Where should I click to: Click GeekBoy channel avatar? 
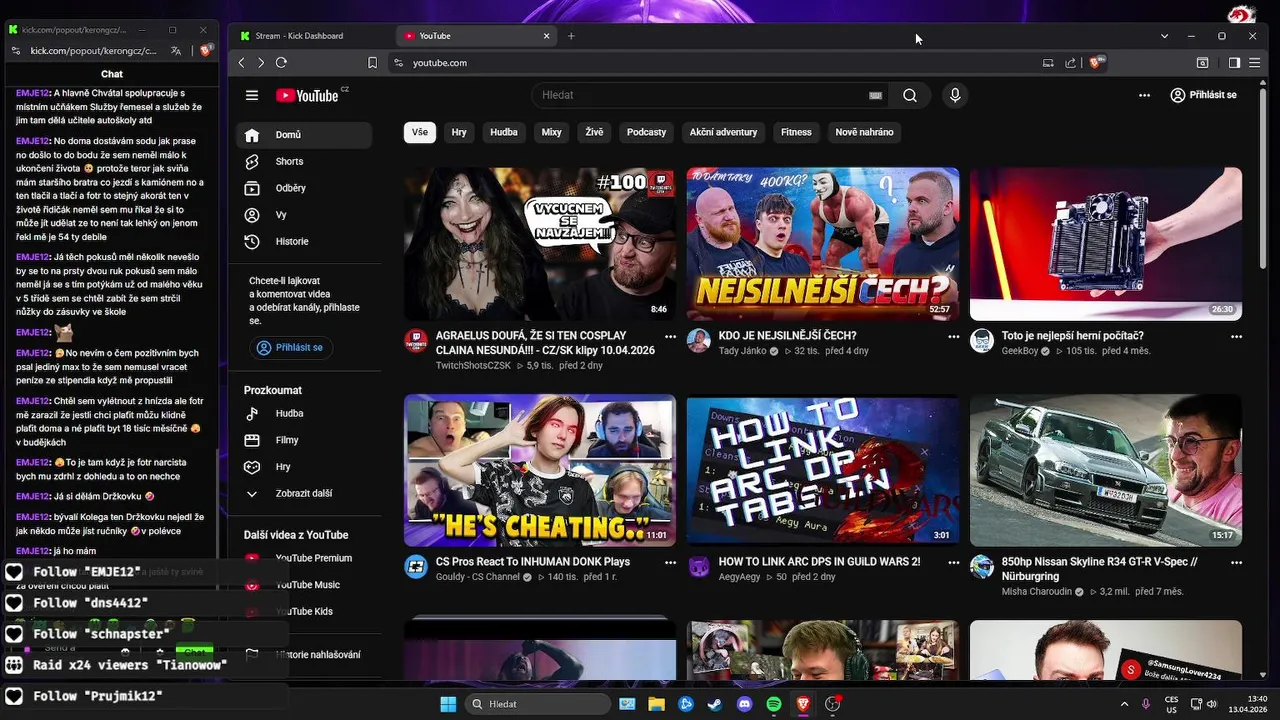pos(982,340)
